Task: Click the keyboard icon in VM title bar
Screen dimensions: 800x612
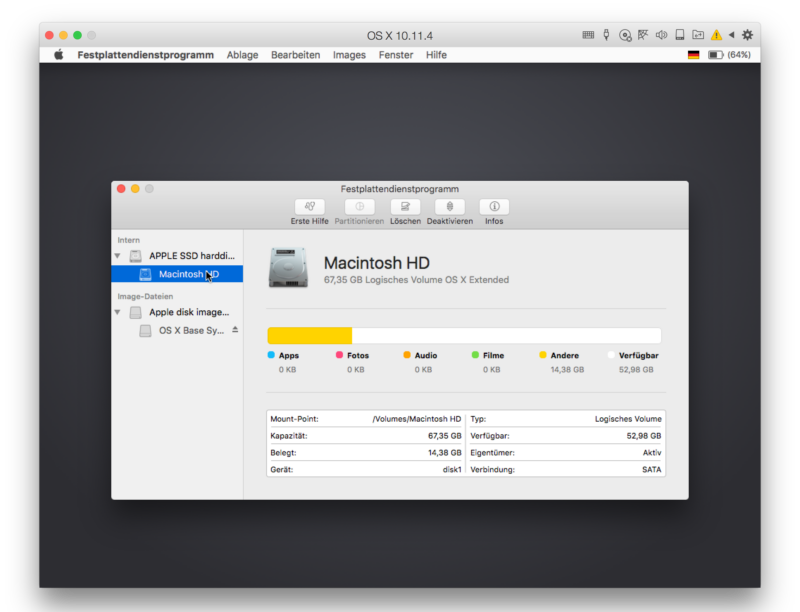Action: pos(588,35)
